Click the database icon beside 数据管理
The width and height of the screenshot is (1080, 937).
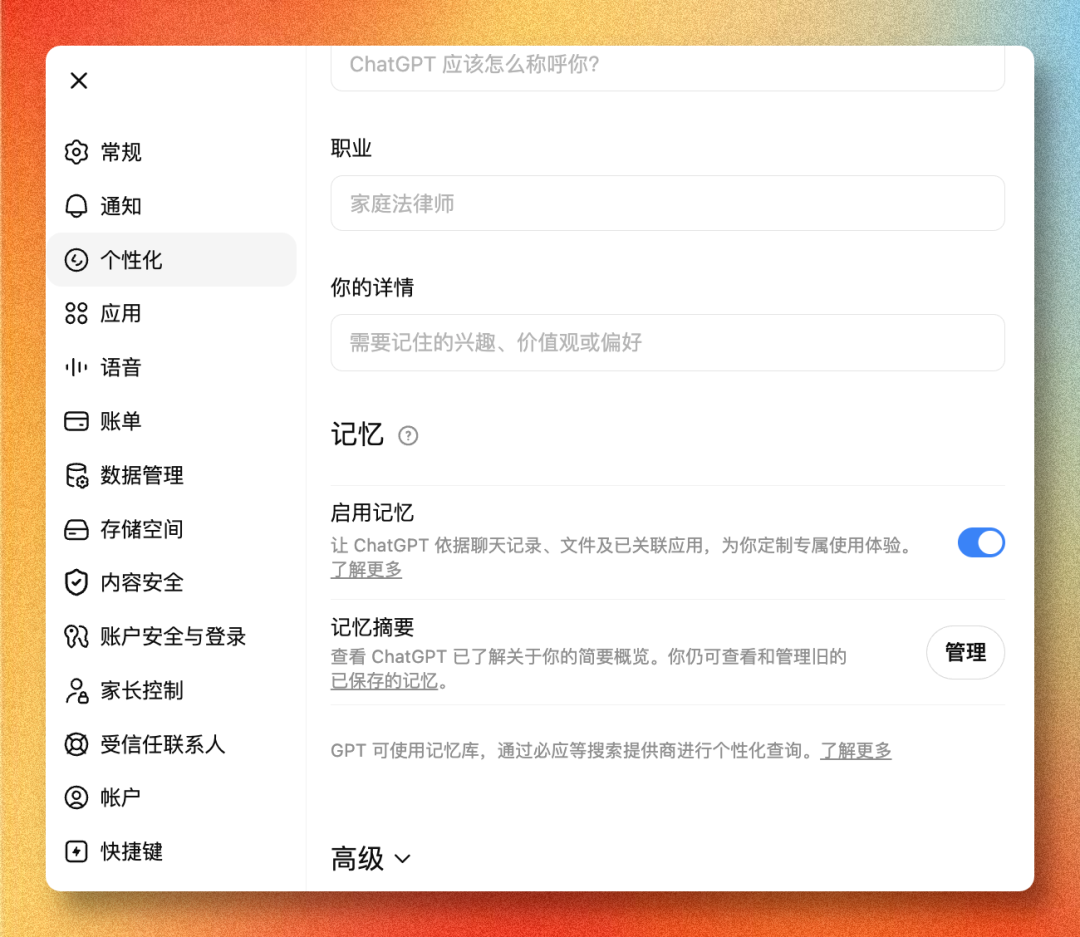pos(76,475)
